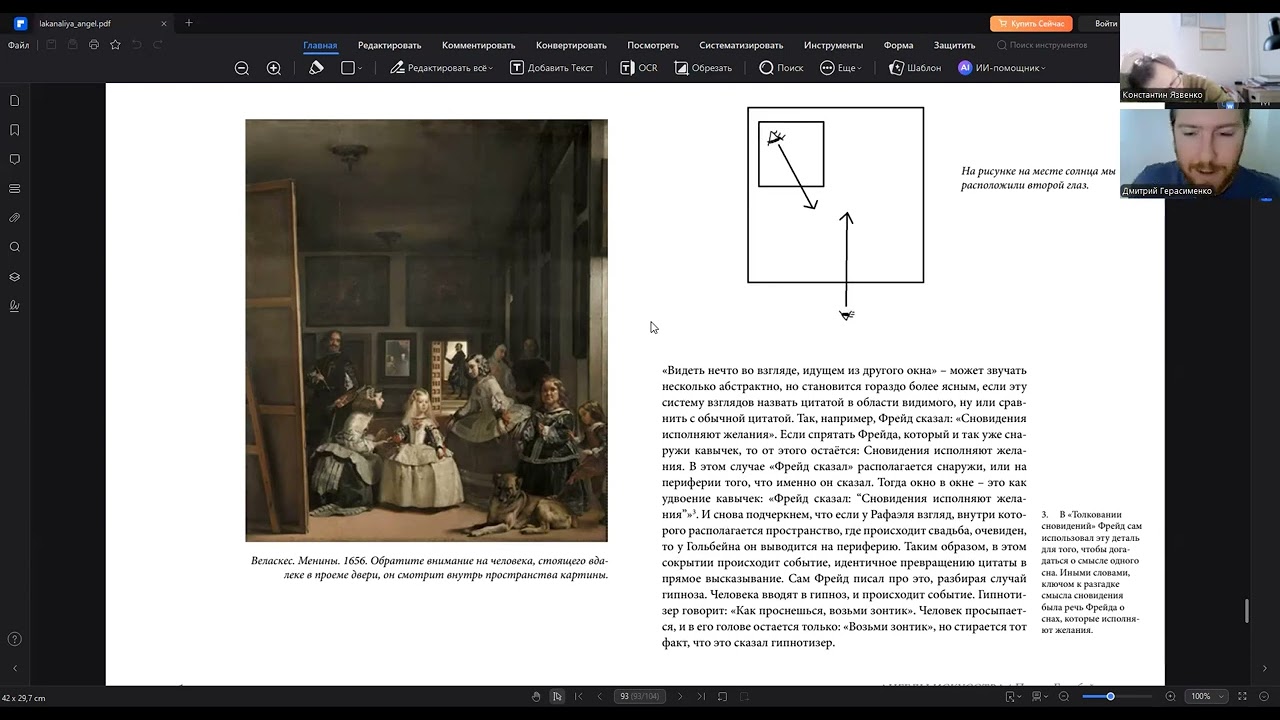This screenshot has width=1280, height=720.
Task: Run the OCR tool
Action: click(639, 68)
